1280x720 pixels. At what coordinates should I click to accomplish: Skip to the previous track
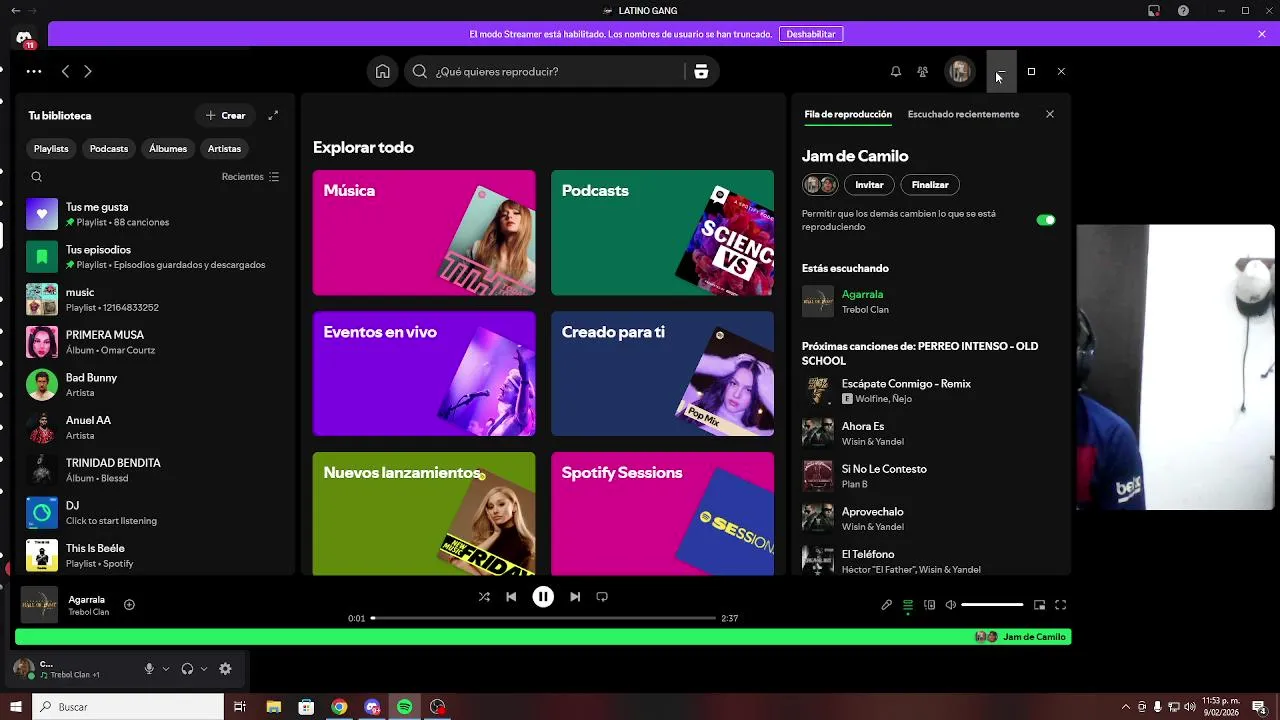511,597
